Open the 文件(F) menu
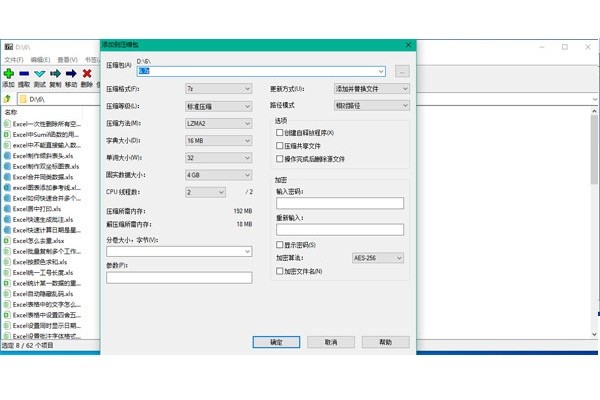Image resolution: width=600 pixels, height=400 pixels. click(13, 60)
